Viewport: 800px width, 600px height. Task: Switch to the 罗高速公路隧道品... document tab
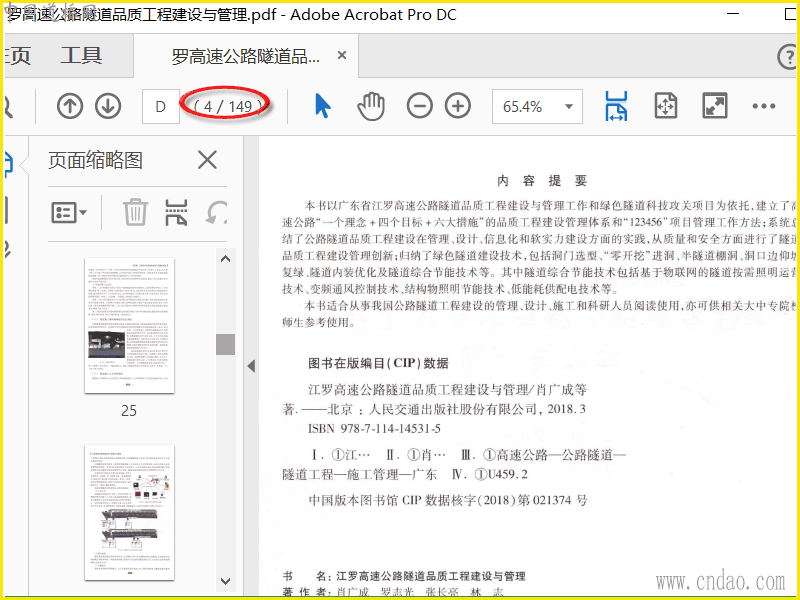[245, 56]
